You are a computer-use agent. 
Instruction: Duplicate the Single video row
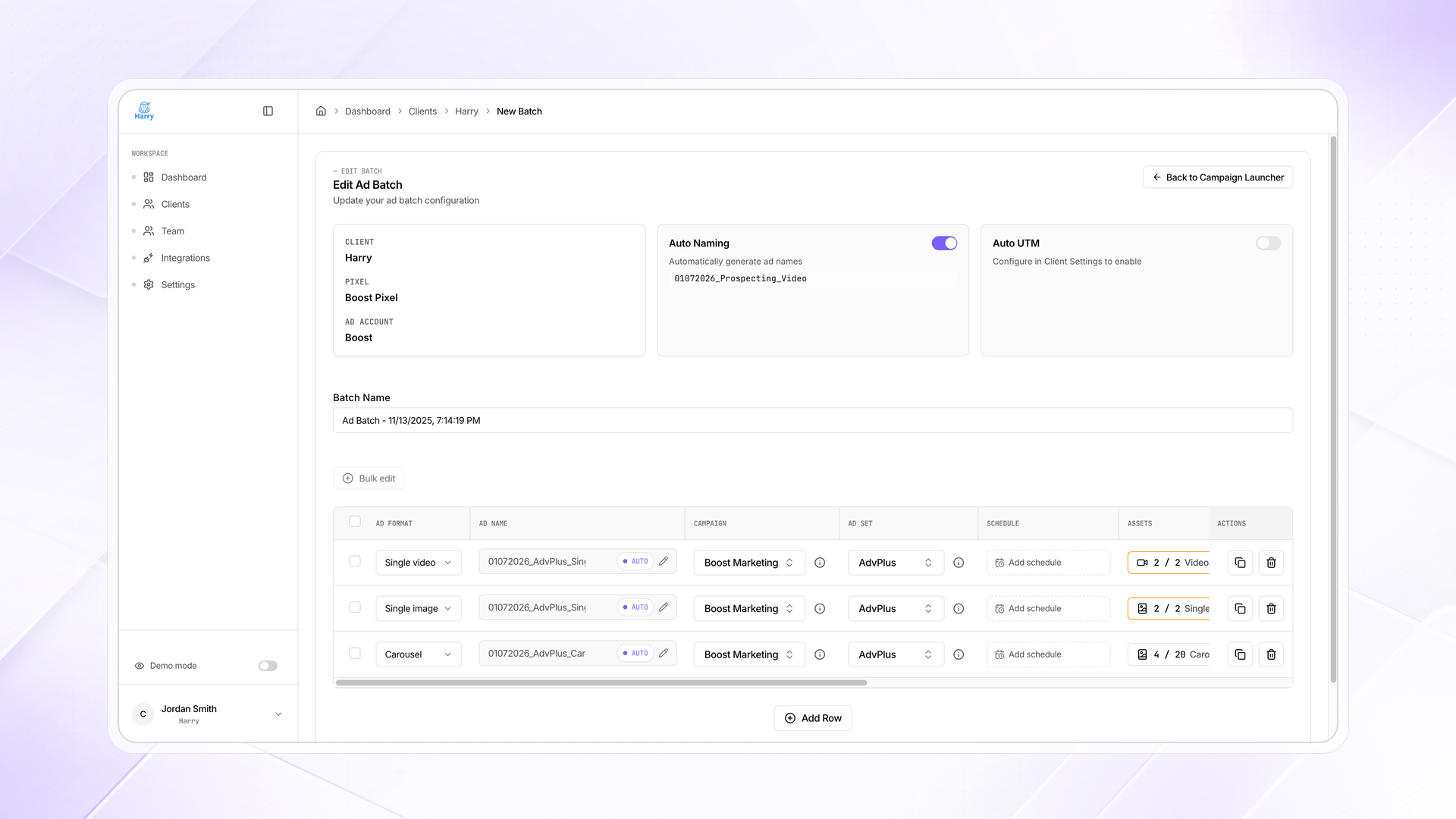1240,563
